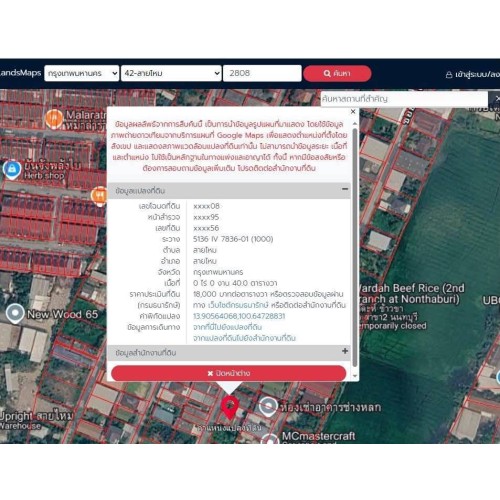Click the Malaratr restaurant map marker
Screen dimensions: 500x500
click(x=54, y=119)
